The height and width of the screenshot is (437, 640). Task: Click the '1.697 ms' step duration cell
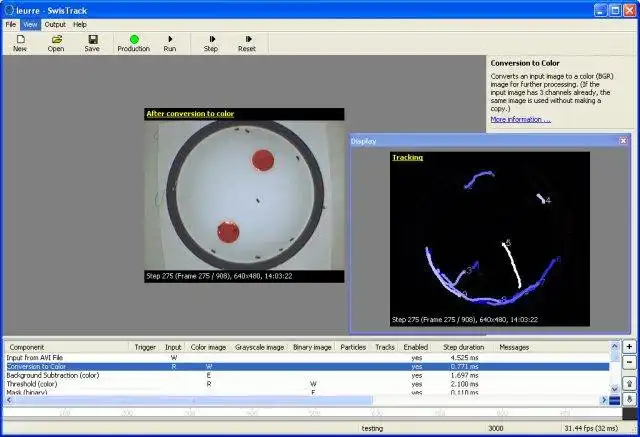[464, 375]
